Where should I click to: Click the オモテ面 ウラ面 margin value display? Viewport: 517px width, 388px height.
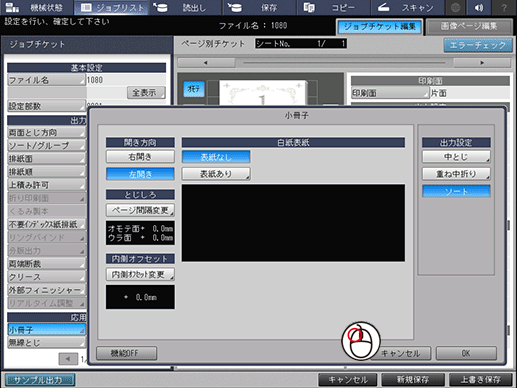pos(140,233)
